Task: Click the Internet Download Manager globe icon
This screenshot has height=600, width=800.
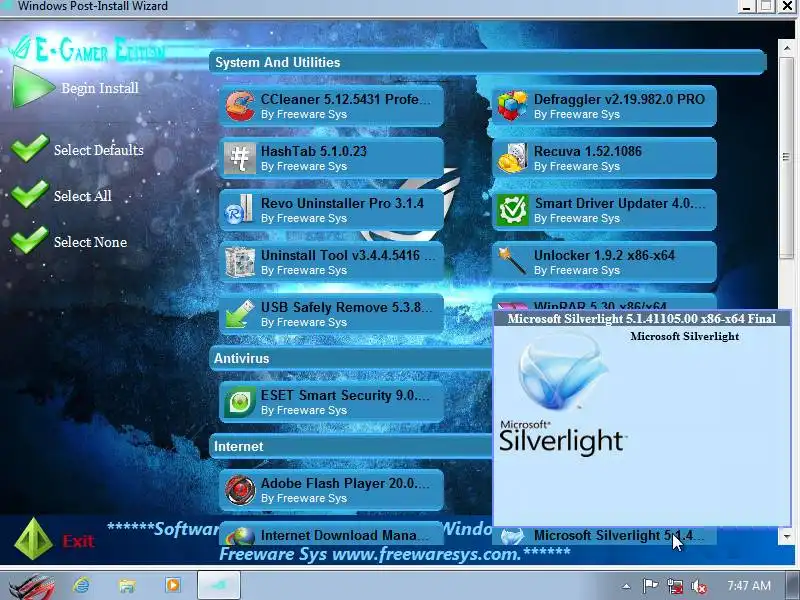Action: [x=240, y=537]
